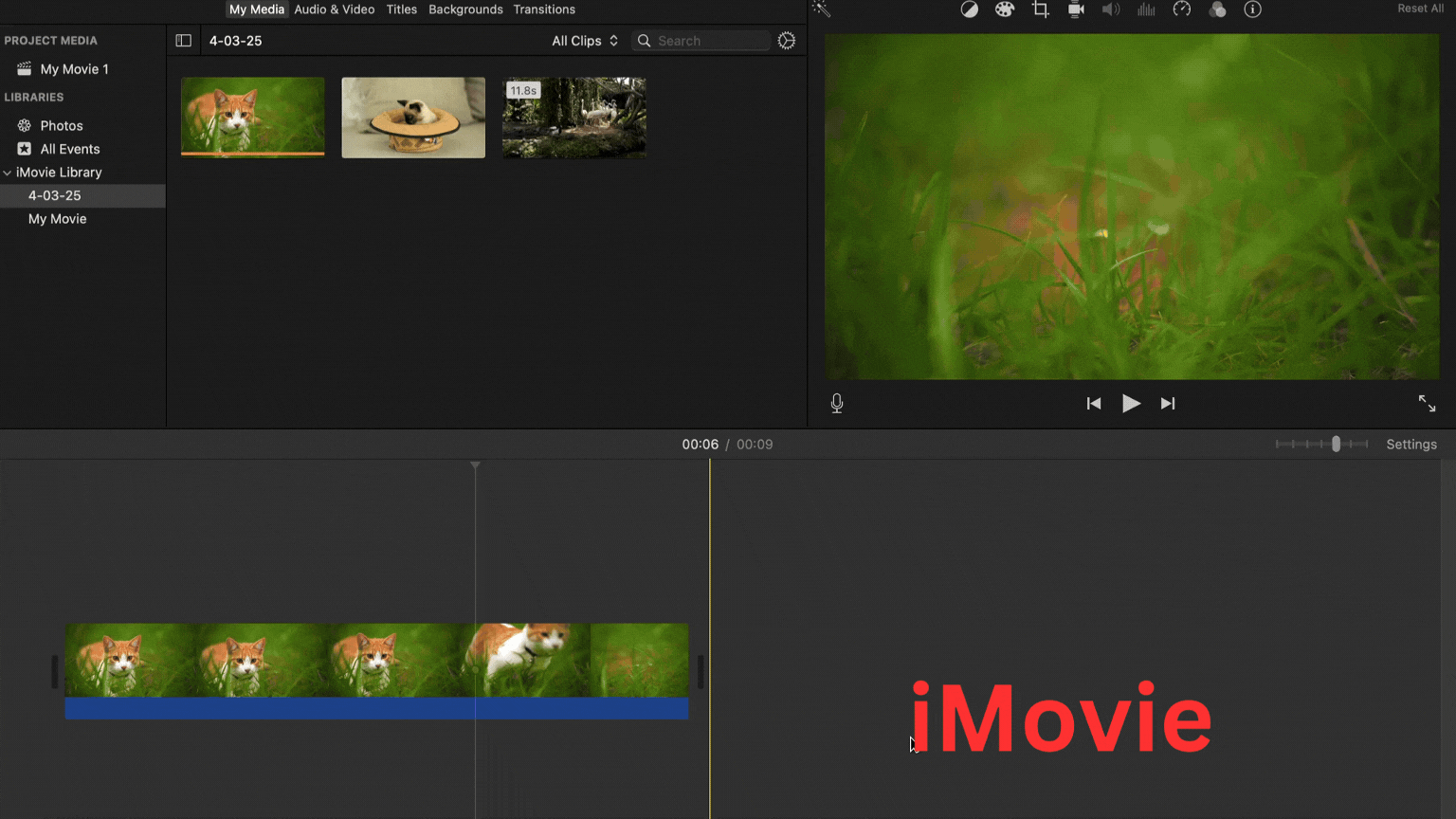Viewport: 1456px width, 819px height.
Task: Click the clip's left trim handle
Action: coord(55,672)
